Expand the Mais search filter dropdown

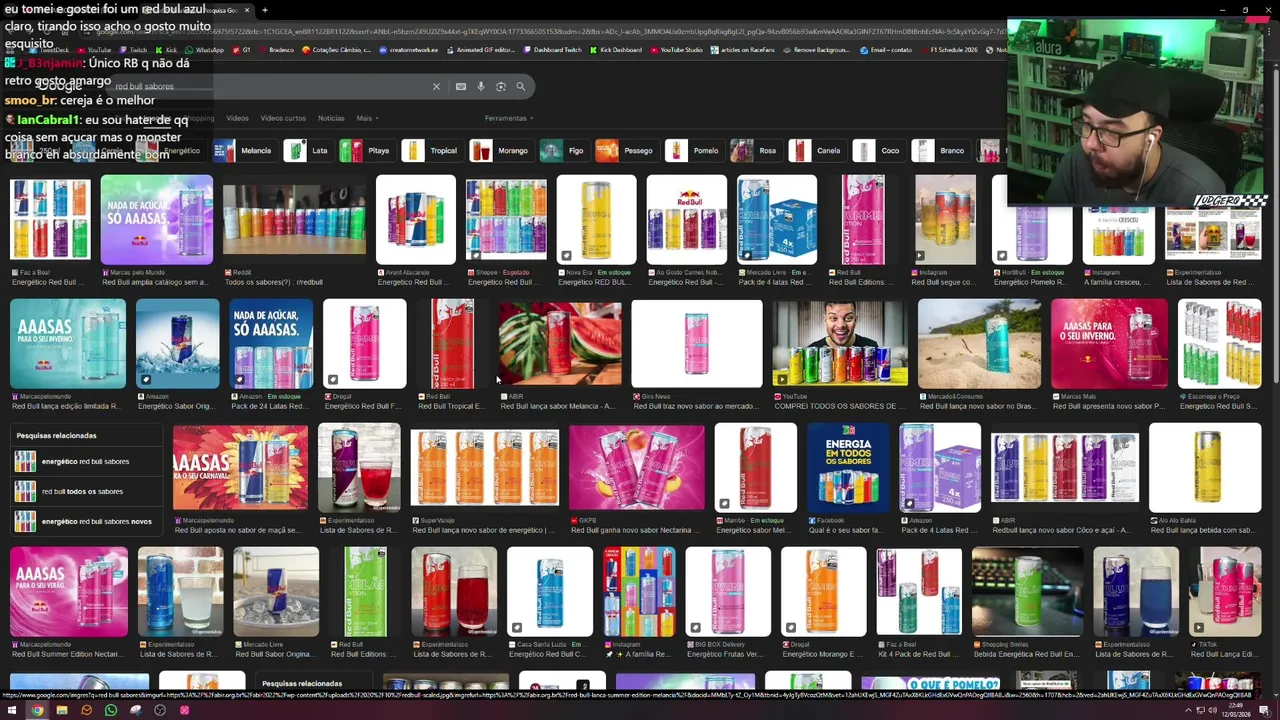pos(367,118)
